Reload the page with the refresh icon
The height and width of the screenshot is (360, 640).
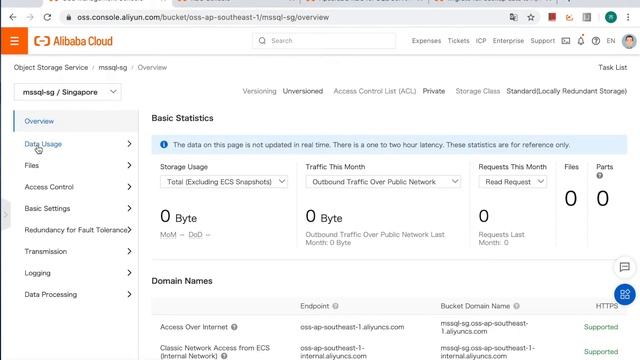click(47, 17)
